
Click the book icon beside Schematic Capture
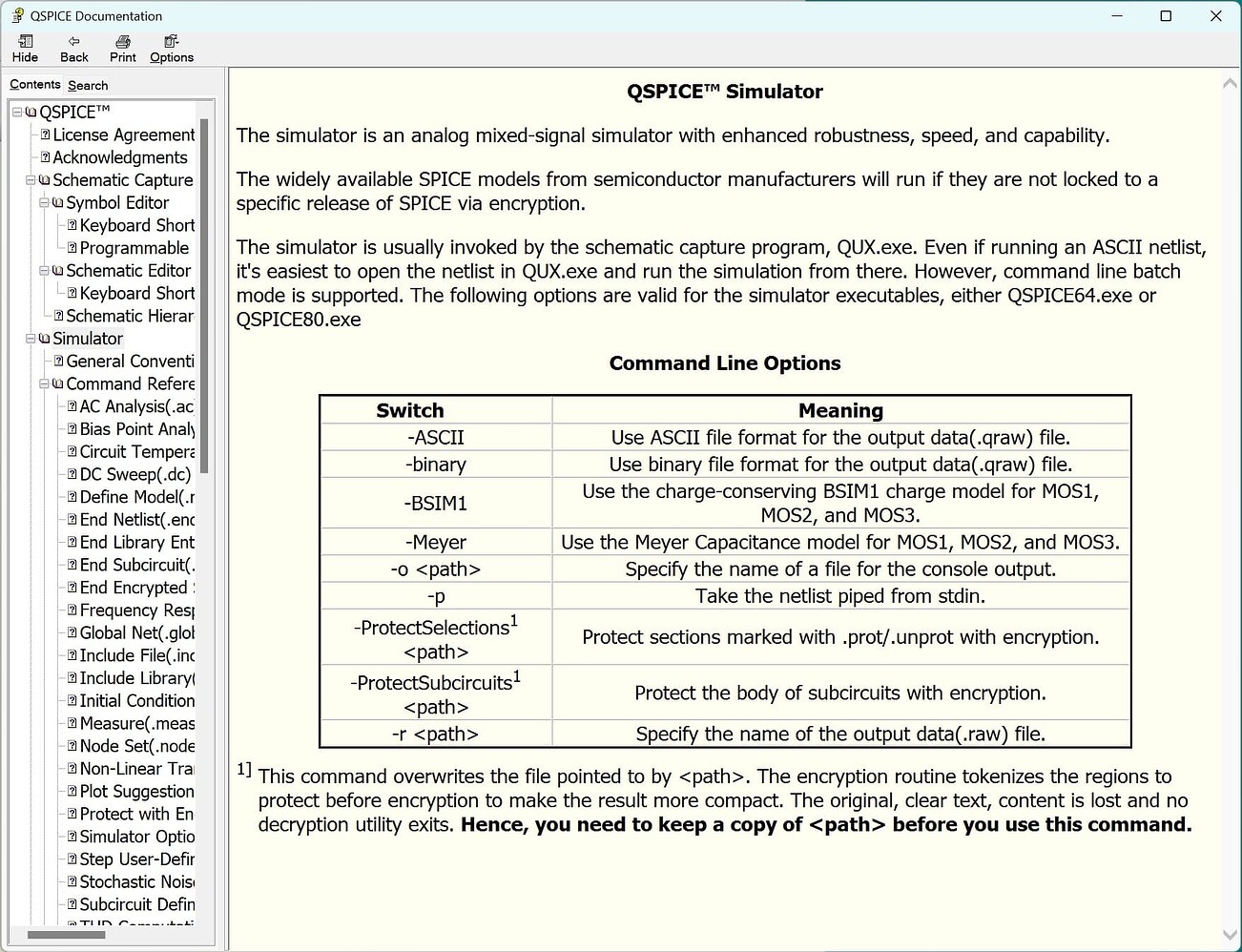coord(45,179)
